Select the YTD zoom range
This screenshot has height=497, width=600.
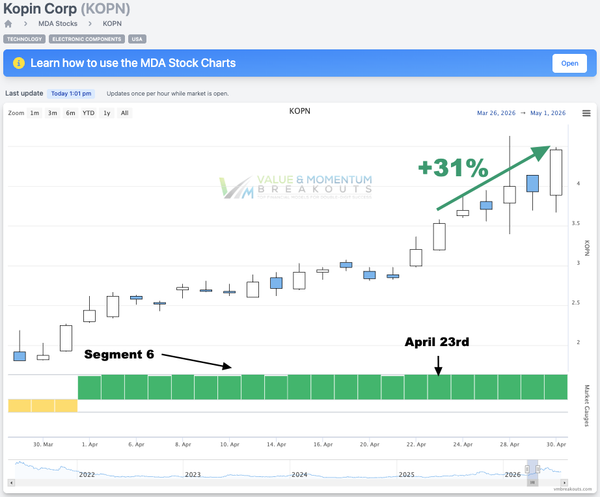(x=88, y=113)
